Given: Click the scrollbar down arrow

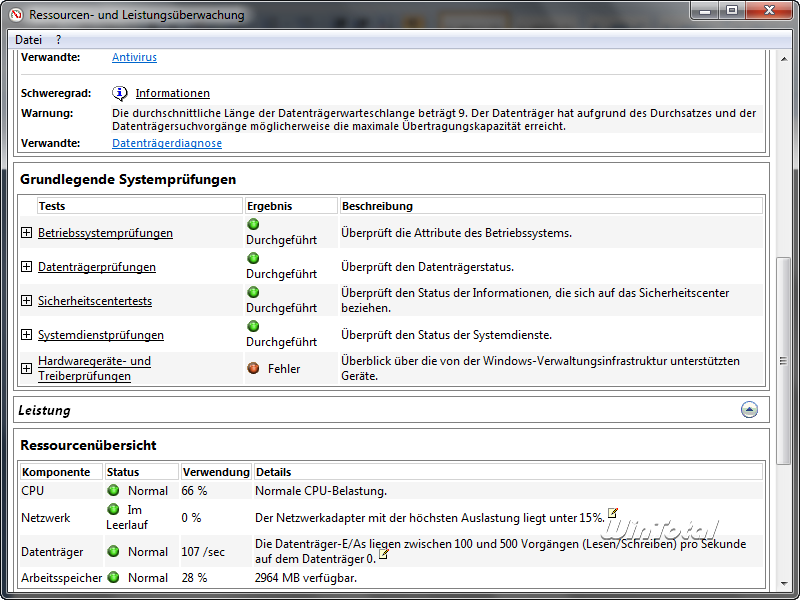Looking at the screenshot, I should (784, 583).
